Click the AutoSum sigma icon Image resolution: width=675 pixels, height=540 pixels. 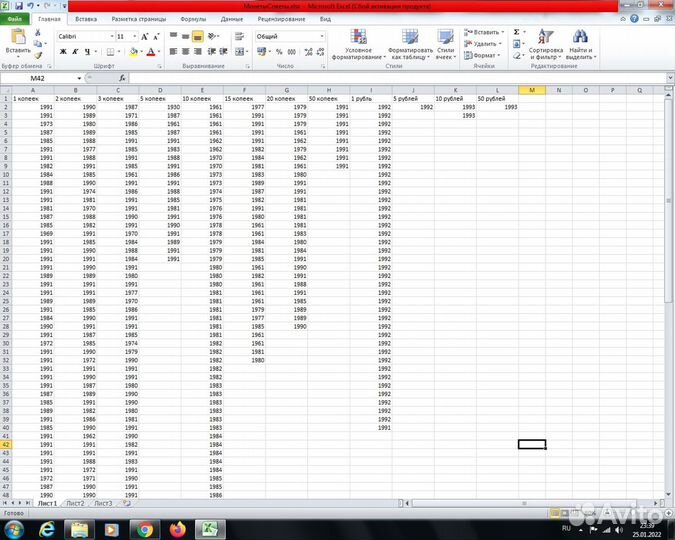click(x=517, y=32)
